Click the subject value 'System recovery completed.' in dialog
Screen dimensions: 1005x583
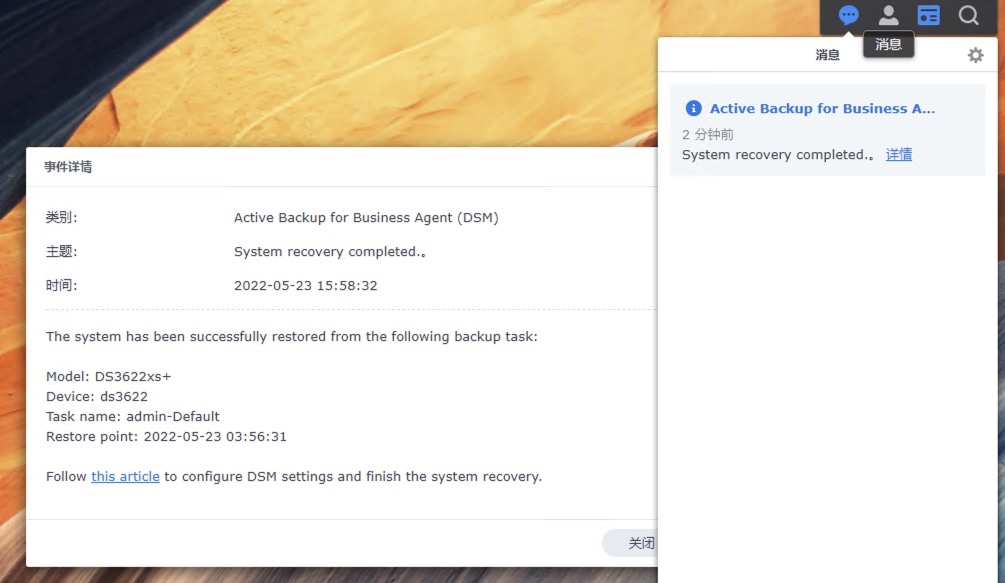tap(329, 252)
